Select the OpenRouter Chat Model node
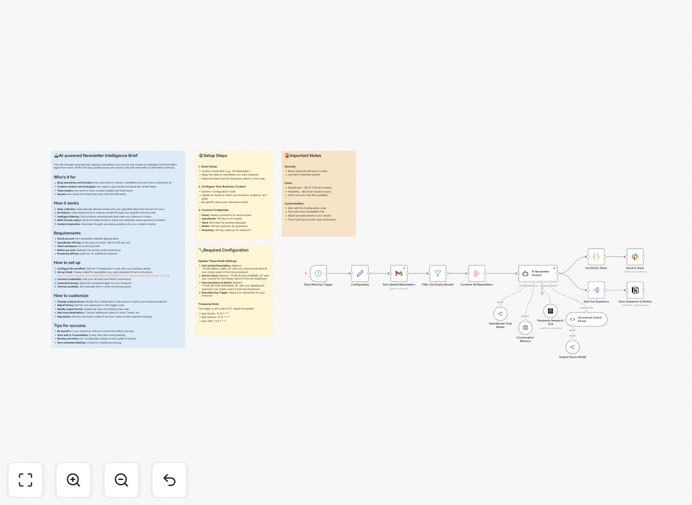The width and height of the screenshot is (692, 505). tap(500, 314)
